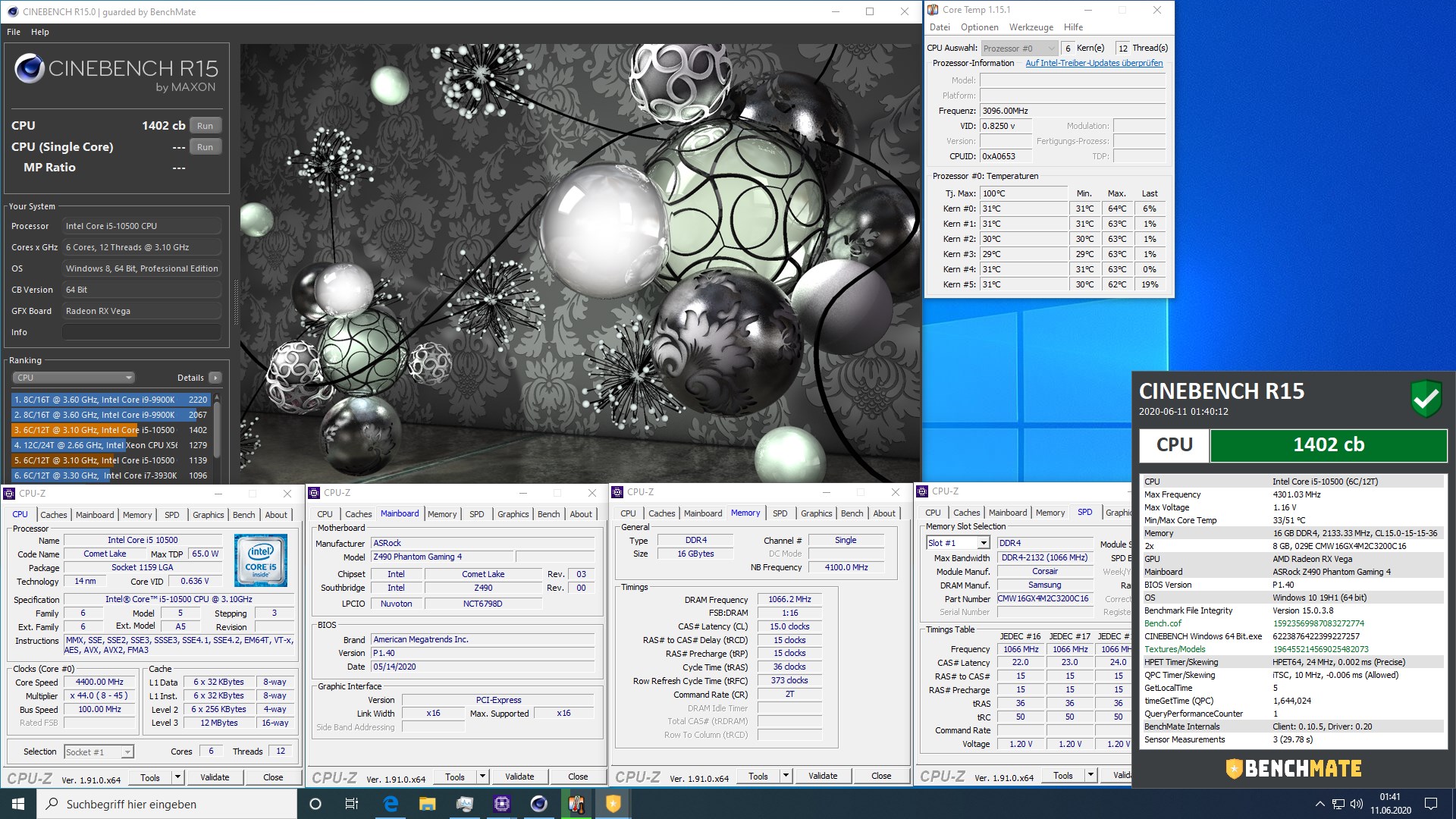This screenshot has height=819, width=1456.
Task: Select the Xeon CPU ranking row scoring 1279
Action: [x=111, y=445]
